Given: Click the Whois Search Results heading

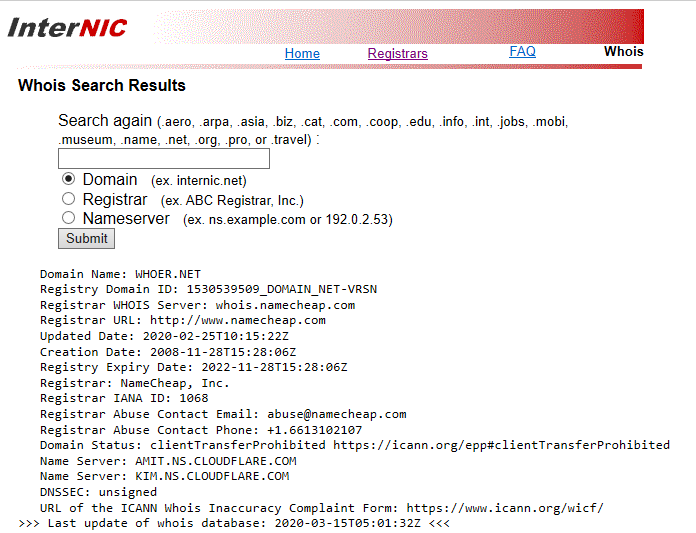Looking at the screenshot, I should (x=102, y=85).
